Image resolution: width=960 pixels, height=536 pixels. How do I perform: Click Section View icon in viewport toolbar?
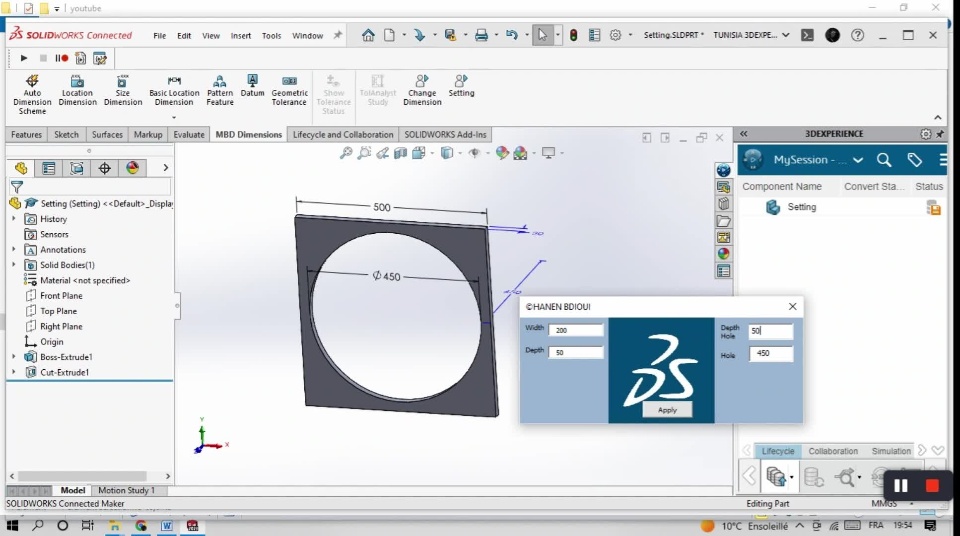pos(400,153)
